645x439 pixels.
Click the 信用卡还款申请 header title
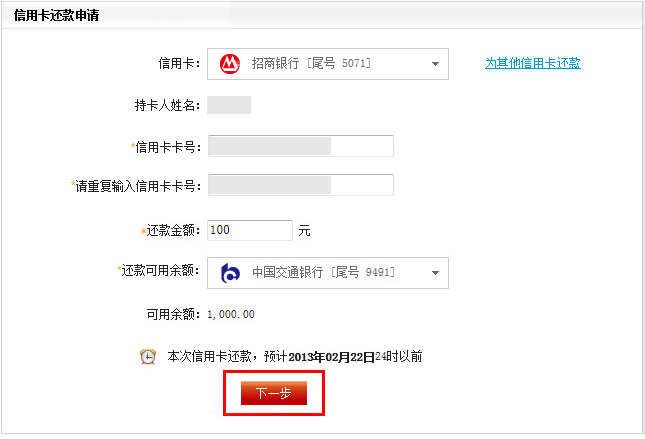click(x=56, y=15)
